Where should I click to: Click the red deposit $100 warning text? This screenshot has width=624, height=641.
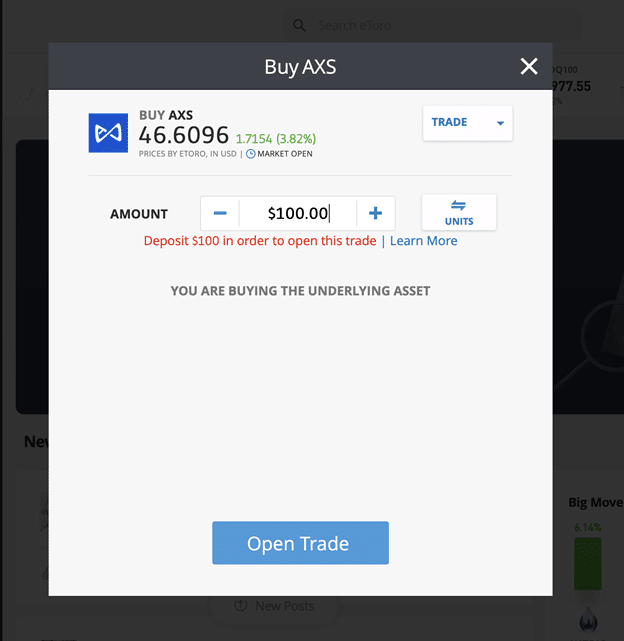pos(260,241)
